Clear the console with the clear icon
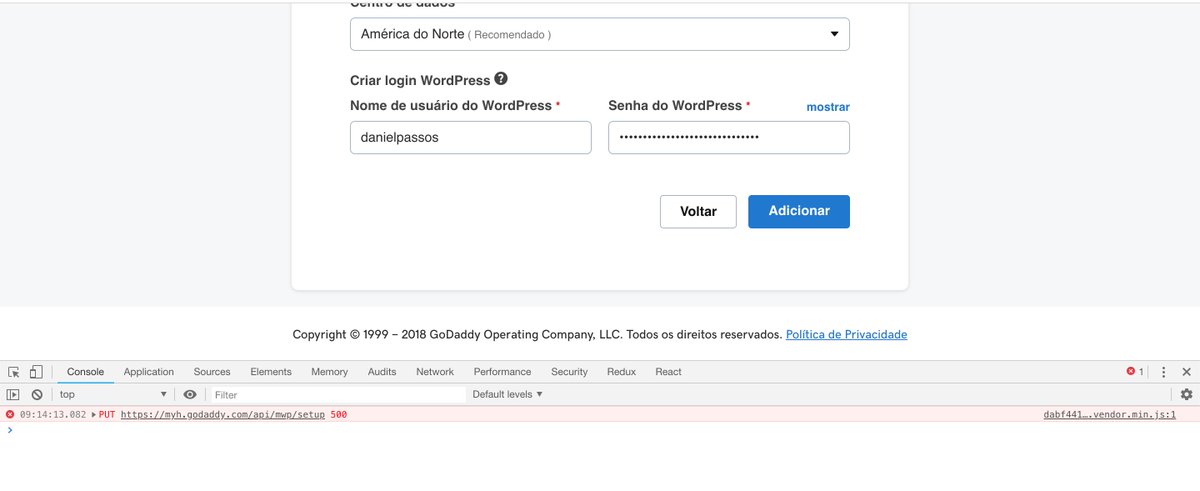 point(37,395)
